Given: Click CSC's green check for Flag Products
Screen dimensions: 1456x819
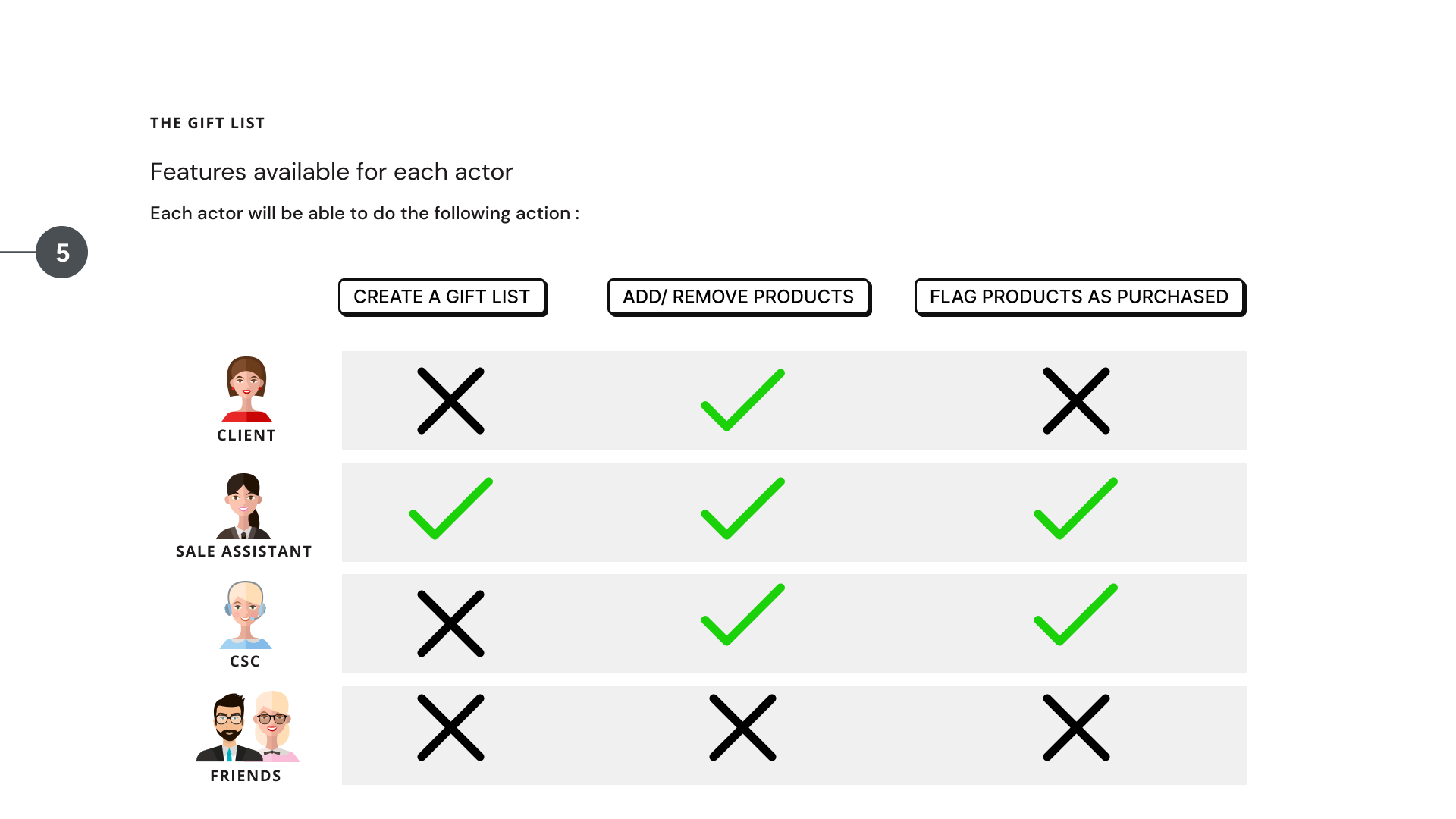Looking at the screenshot, I should pyautogui.click(x=1075, y=615).
